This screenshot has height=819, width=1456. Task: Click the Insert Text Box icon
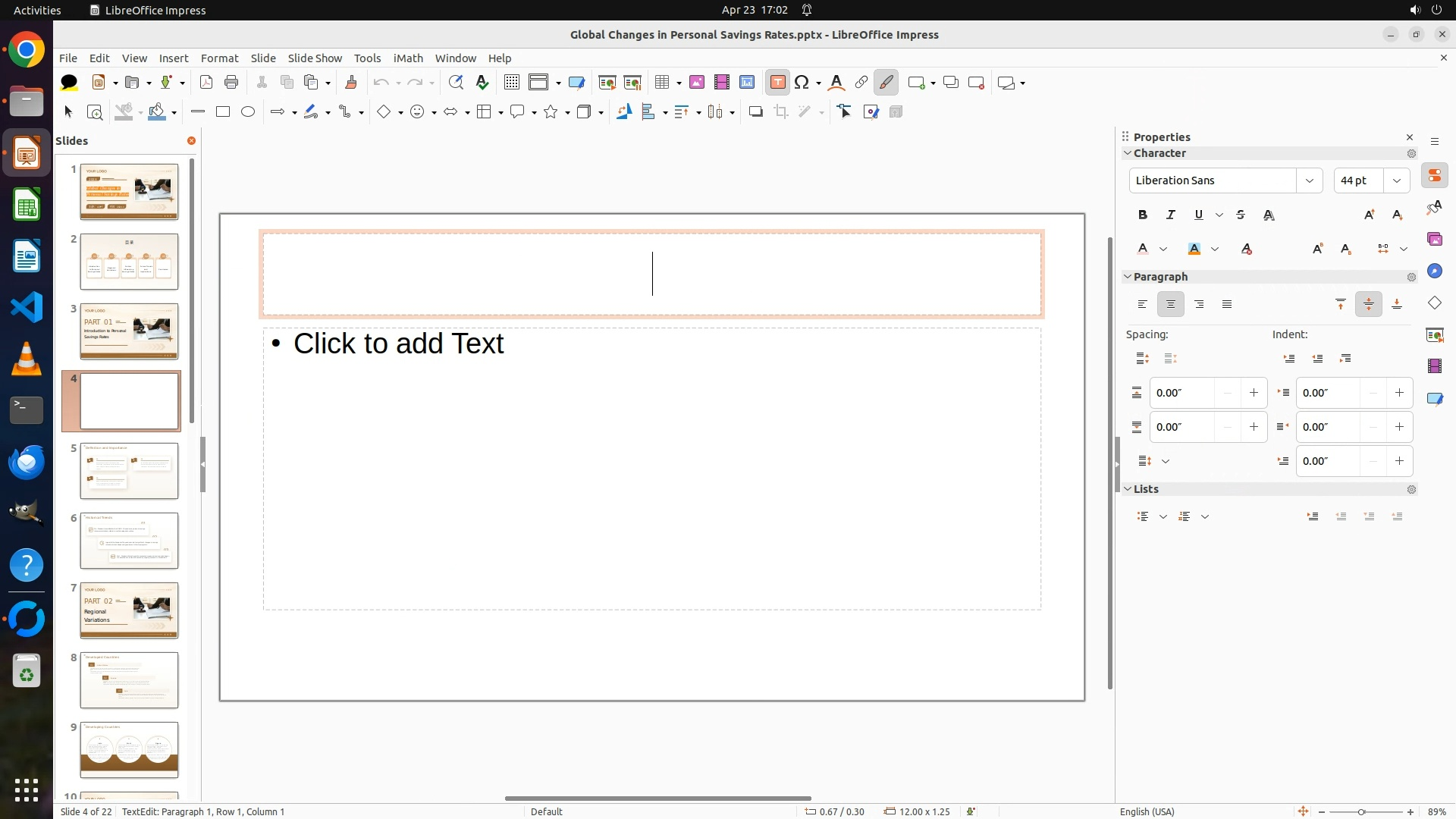coord(777,83)
